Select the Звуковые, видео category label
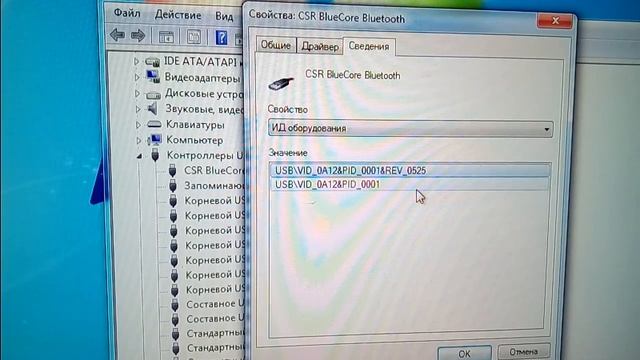640x360 pixels. [x=204, y=109]
